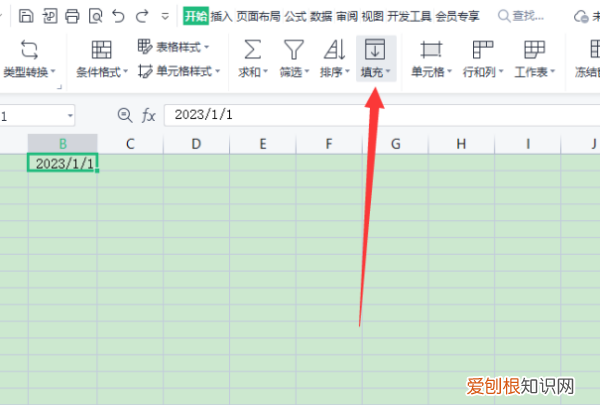
Task: Open the dialog launcher below 类型转换
Action: 59,87
